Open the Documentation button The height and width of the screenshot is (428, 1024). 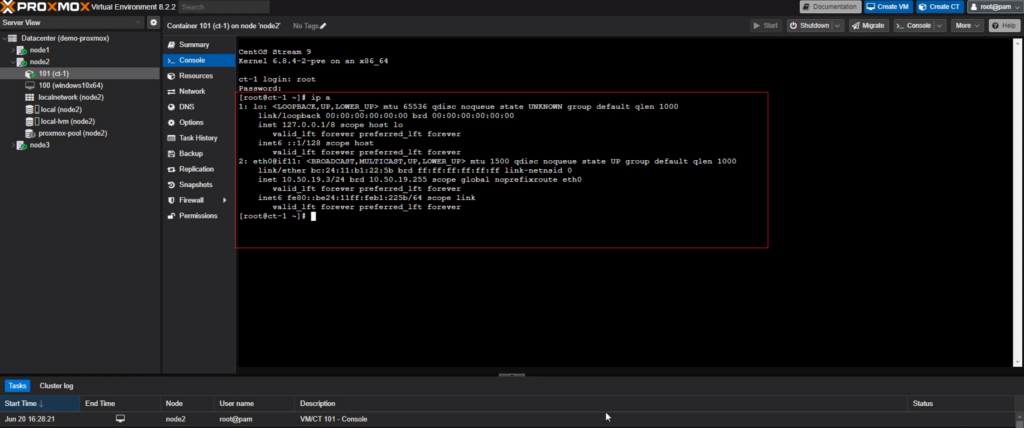point(830,7)
